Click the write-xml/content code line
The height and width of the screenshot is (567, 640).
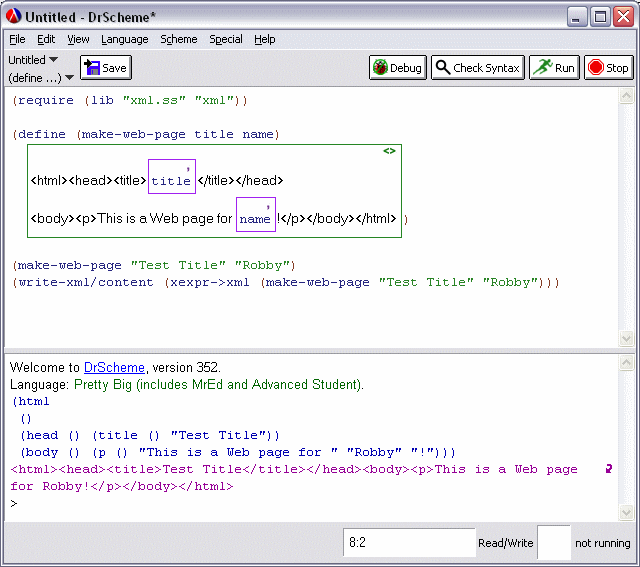pos(286,282)
